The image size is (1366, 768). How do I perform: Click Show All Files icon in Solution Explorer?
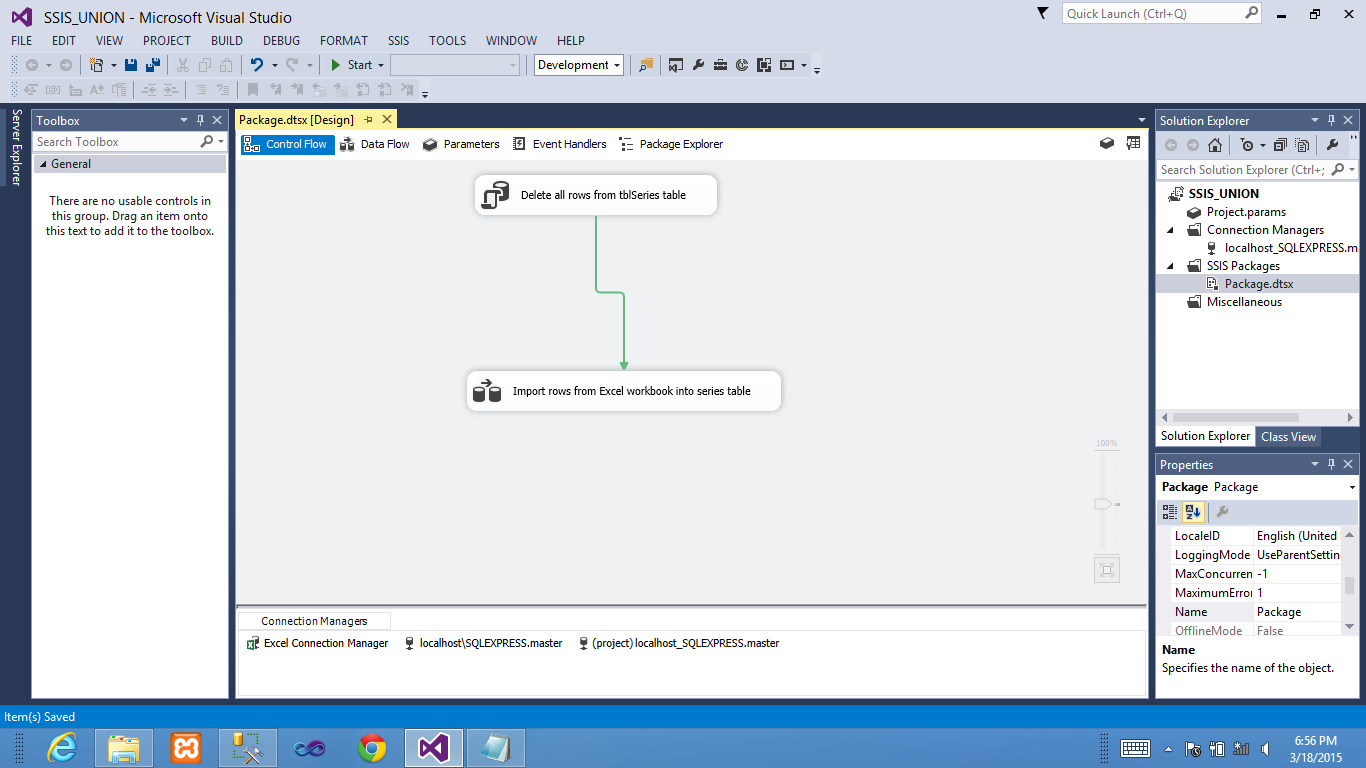pyautogui.click(x=1302, y=145)
